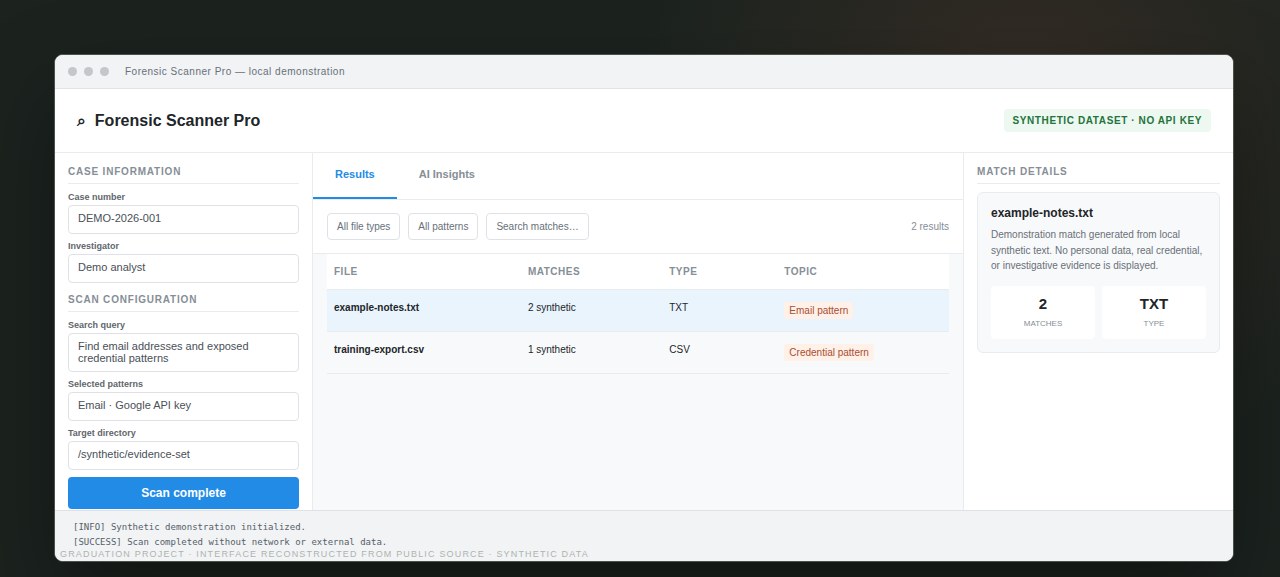
Task: Click the '2 results' counter
Action: (930, 227)
